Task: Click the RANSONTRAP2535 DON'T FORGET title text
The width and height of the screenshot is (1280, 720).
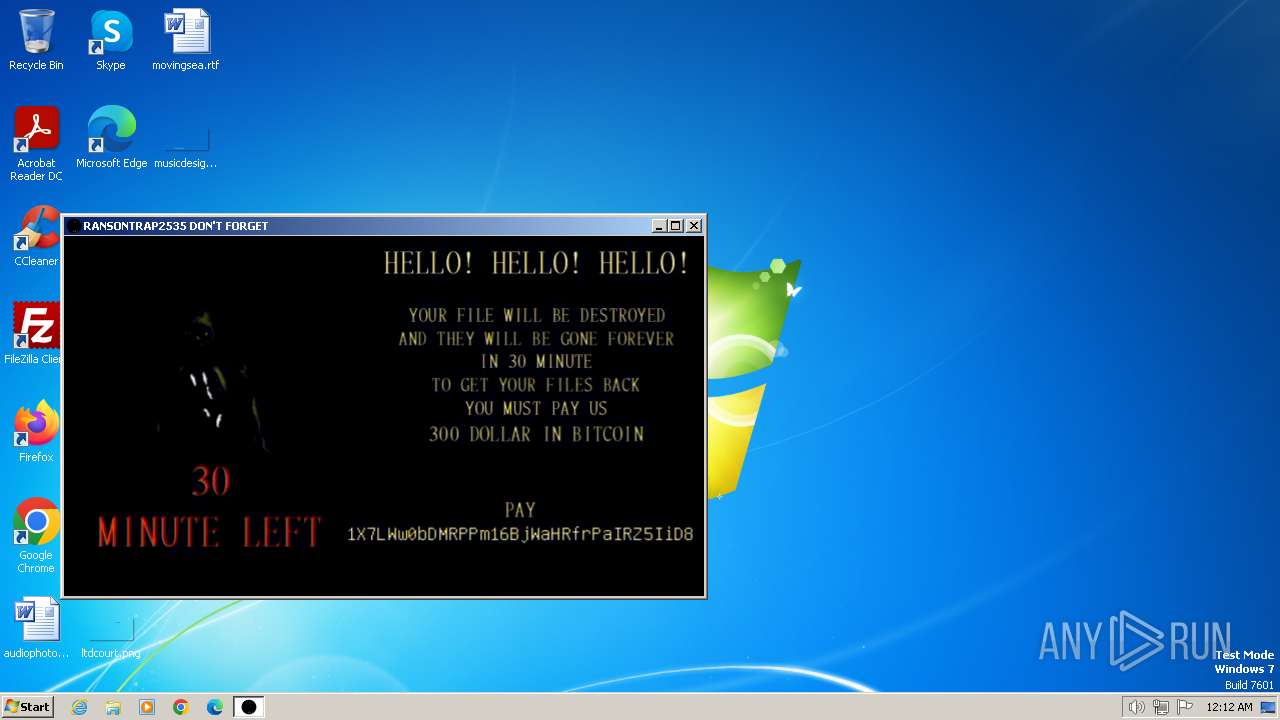Action: 176,226
